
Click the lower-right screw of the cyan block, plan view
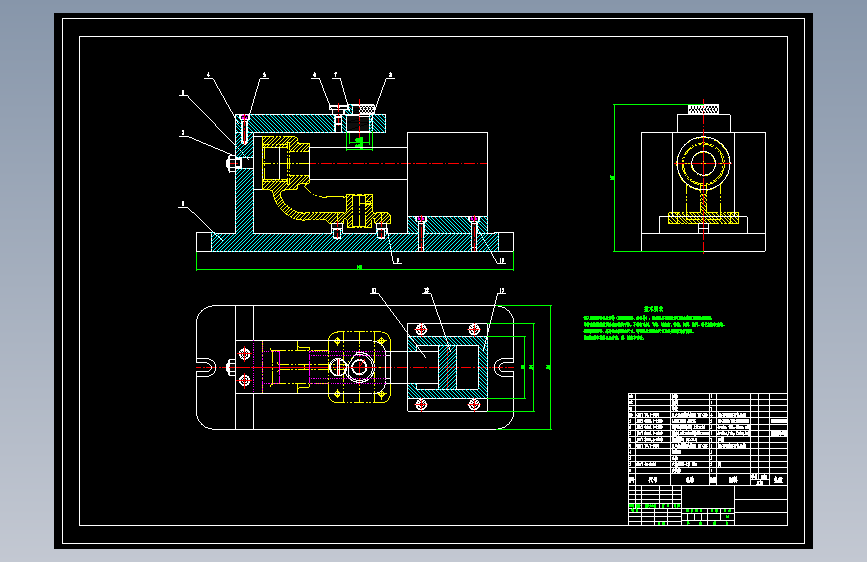[474, 404]
